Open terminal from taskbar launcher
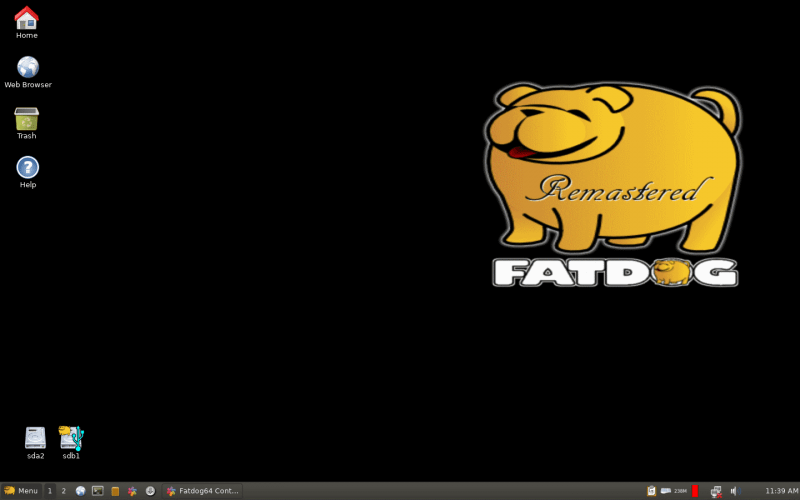800x500 pixels. (97, 491)
